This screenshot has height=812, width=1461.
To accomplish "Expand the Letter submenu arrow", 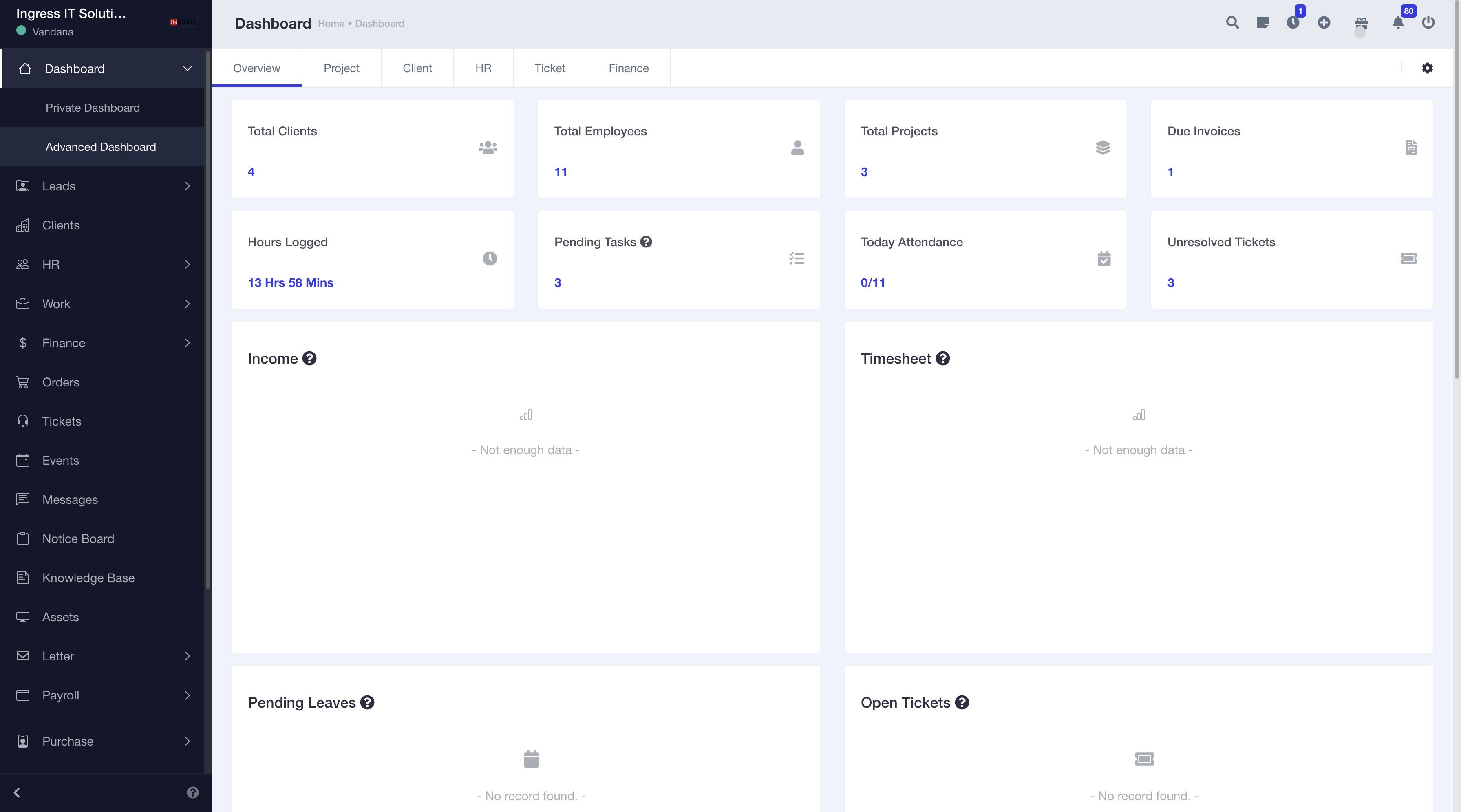I will 187,656.
